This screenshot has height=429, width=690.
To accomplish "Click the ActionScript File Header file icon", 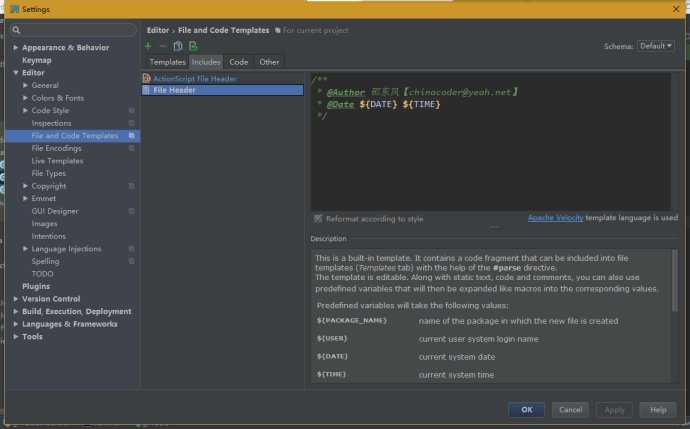I will [x=147, y=79].
